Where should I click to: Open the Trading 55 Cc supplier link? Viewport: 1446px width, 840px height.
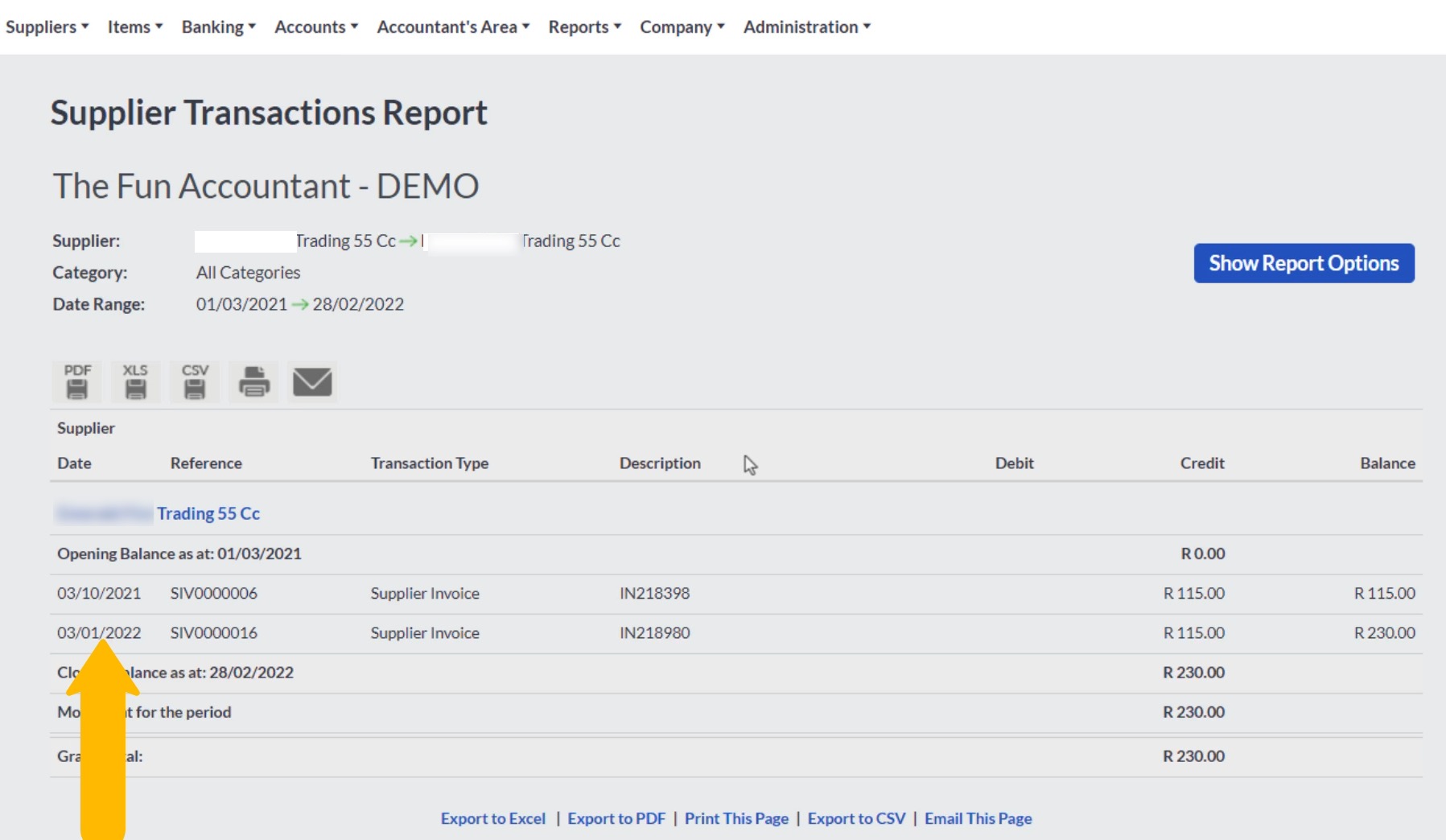click(208, 513)
